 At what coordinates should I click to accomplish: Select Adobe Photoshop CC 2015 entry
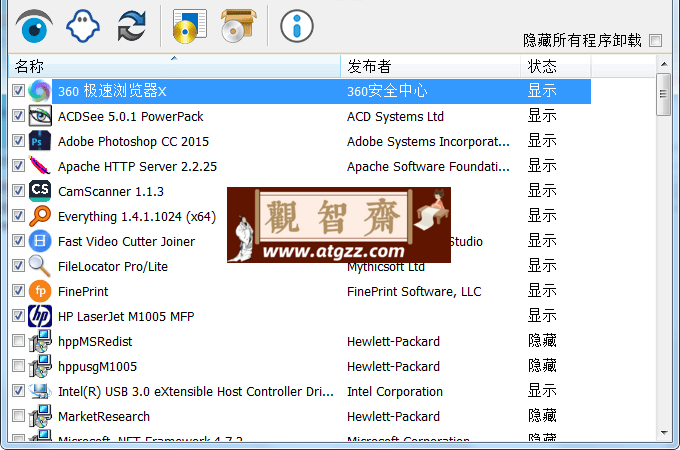click(x=133, y=142)
